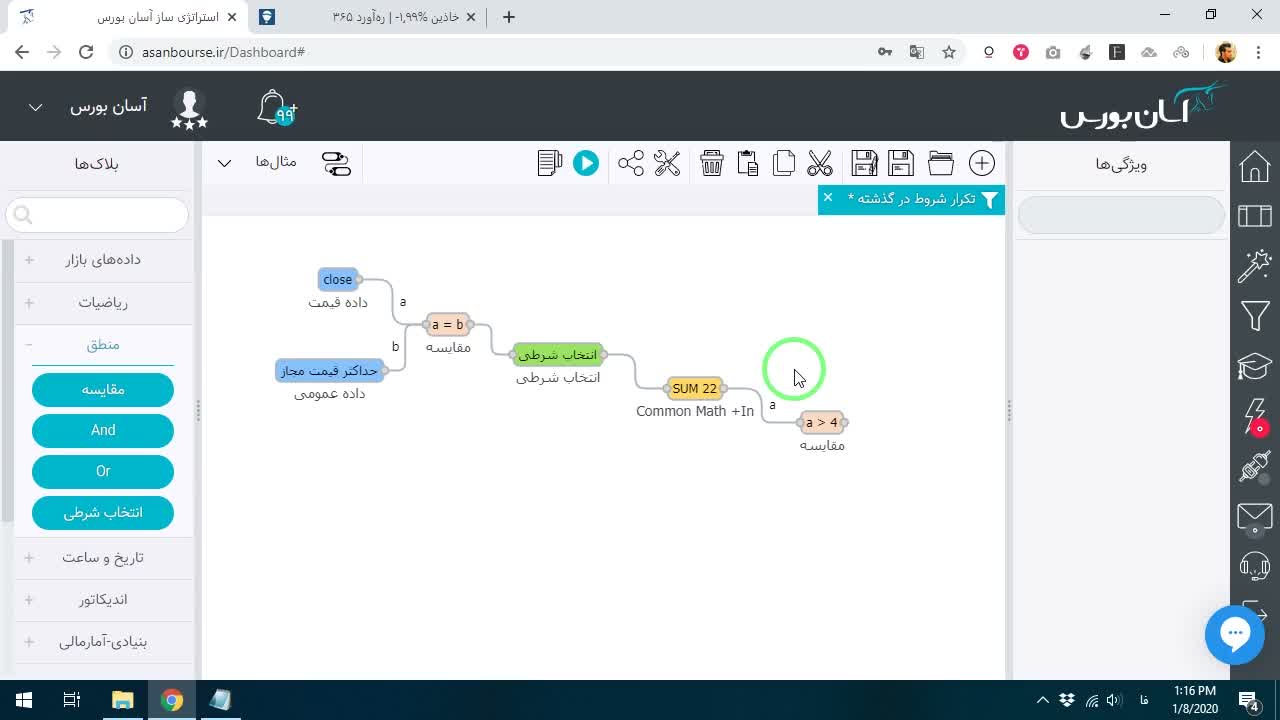This screenshot has width=1280, height=720.
Task: Click the trash can delete icon
Action: (712, 163)
